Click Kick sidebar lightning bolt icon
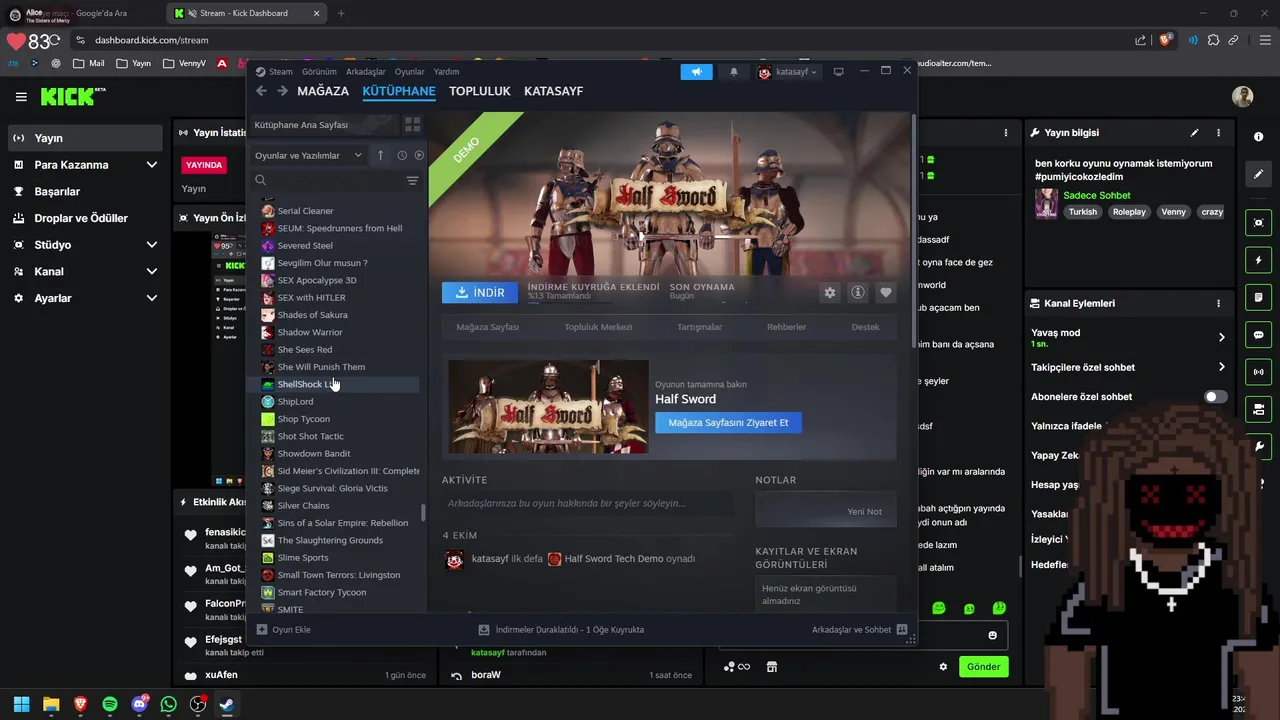Image resolution: width=1280 pixels, height=720 pixels. pos(1258,260)
